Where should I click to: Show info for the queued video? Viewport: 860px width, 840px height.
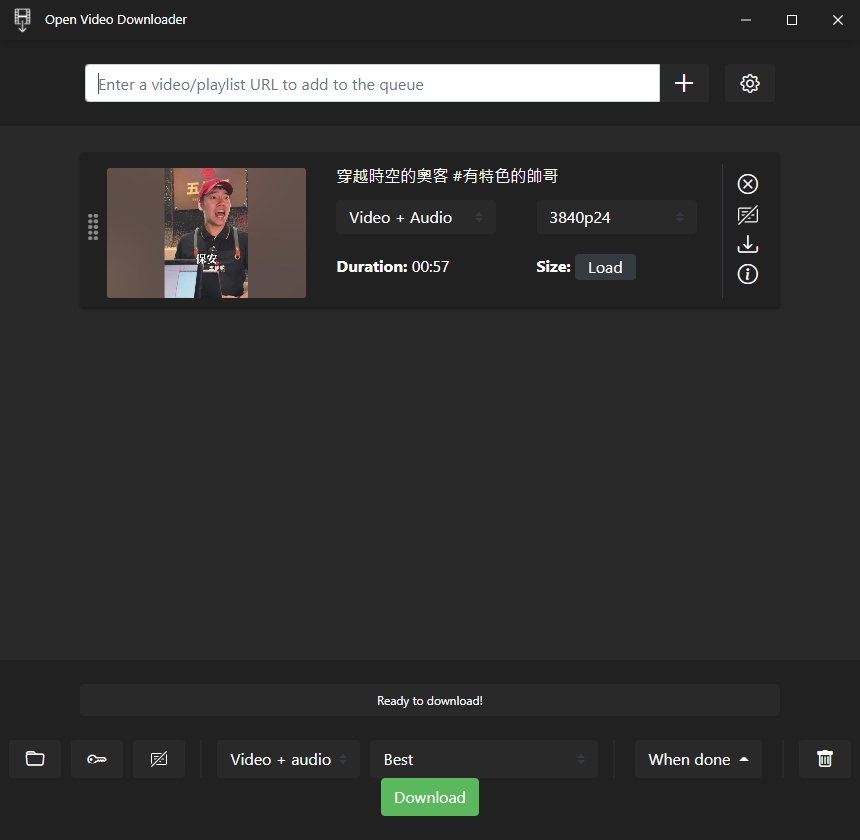(x=748, y=274)
